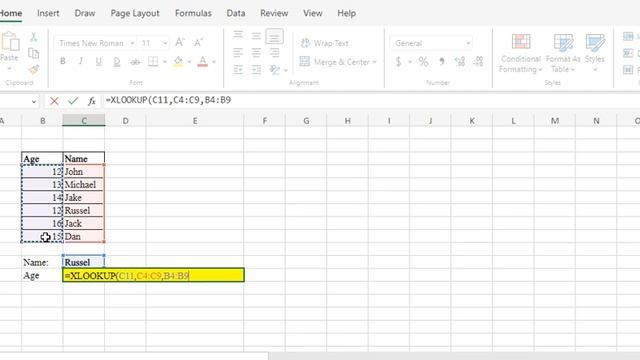
Task: Select the Format Painter brush
Action: click(x=33, y=70)
